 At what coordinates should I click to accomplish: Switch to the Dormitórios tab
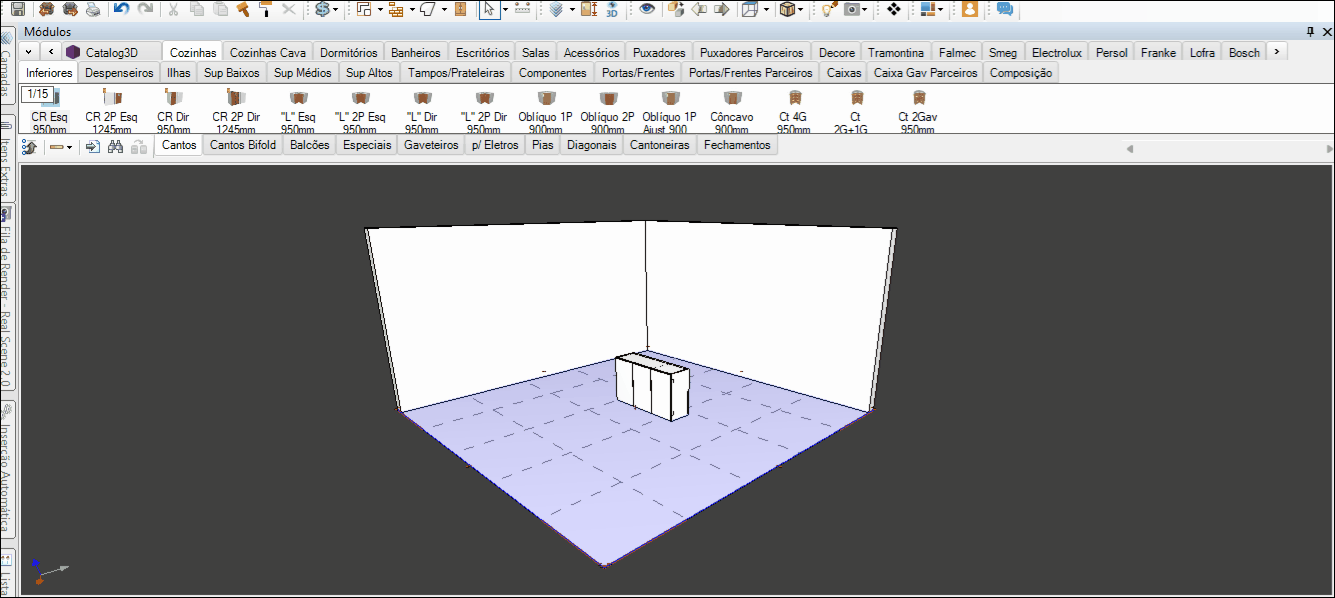348,52
